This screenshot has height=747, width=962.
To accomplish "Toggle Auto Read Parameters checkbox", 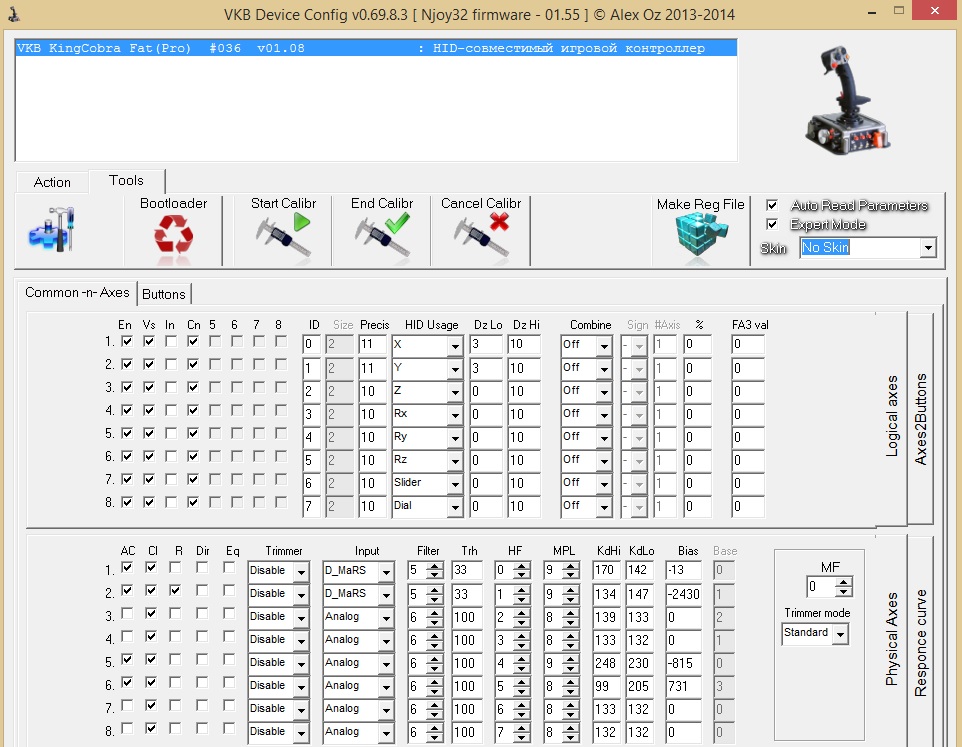I will pos(772,205).
